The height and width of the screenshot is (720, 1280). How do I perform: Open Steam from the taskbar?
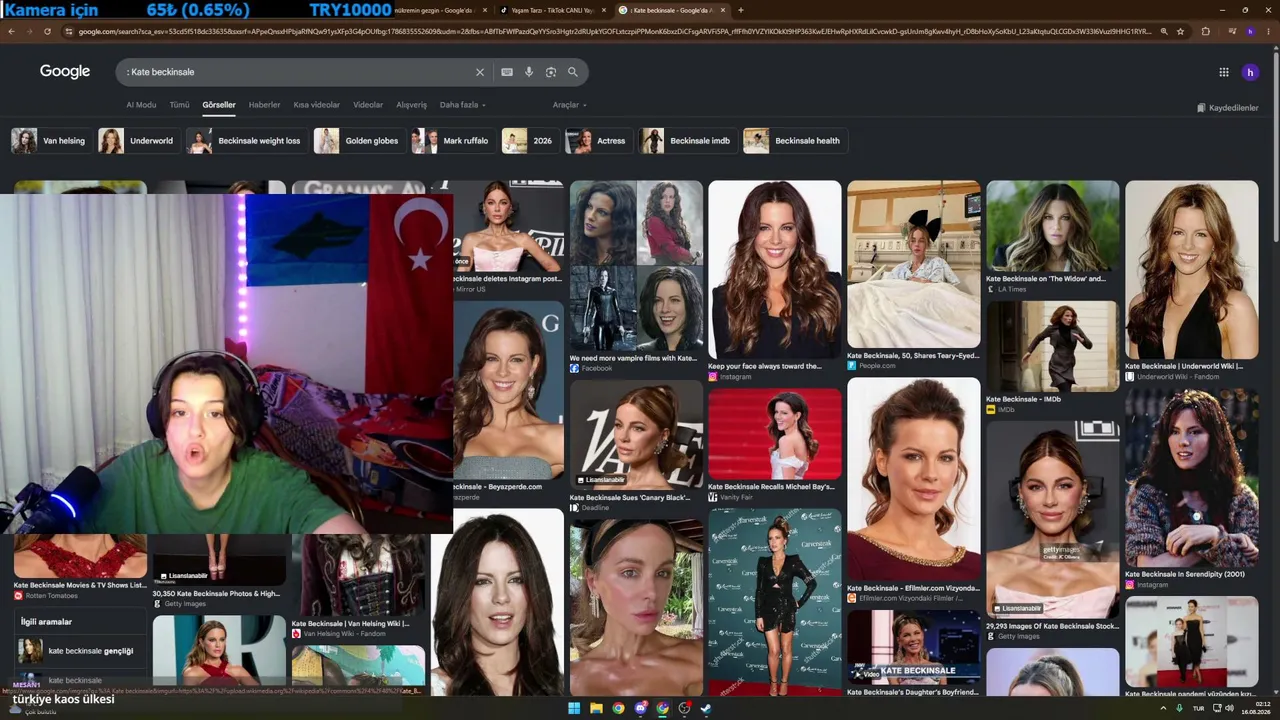click(706, 708)
